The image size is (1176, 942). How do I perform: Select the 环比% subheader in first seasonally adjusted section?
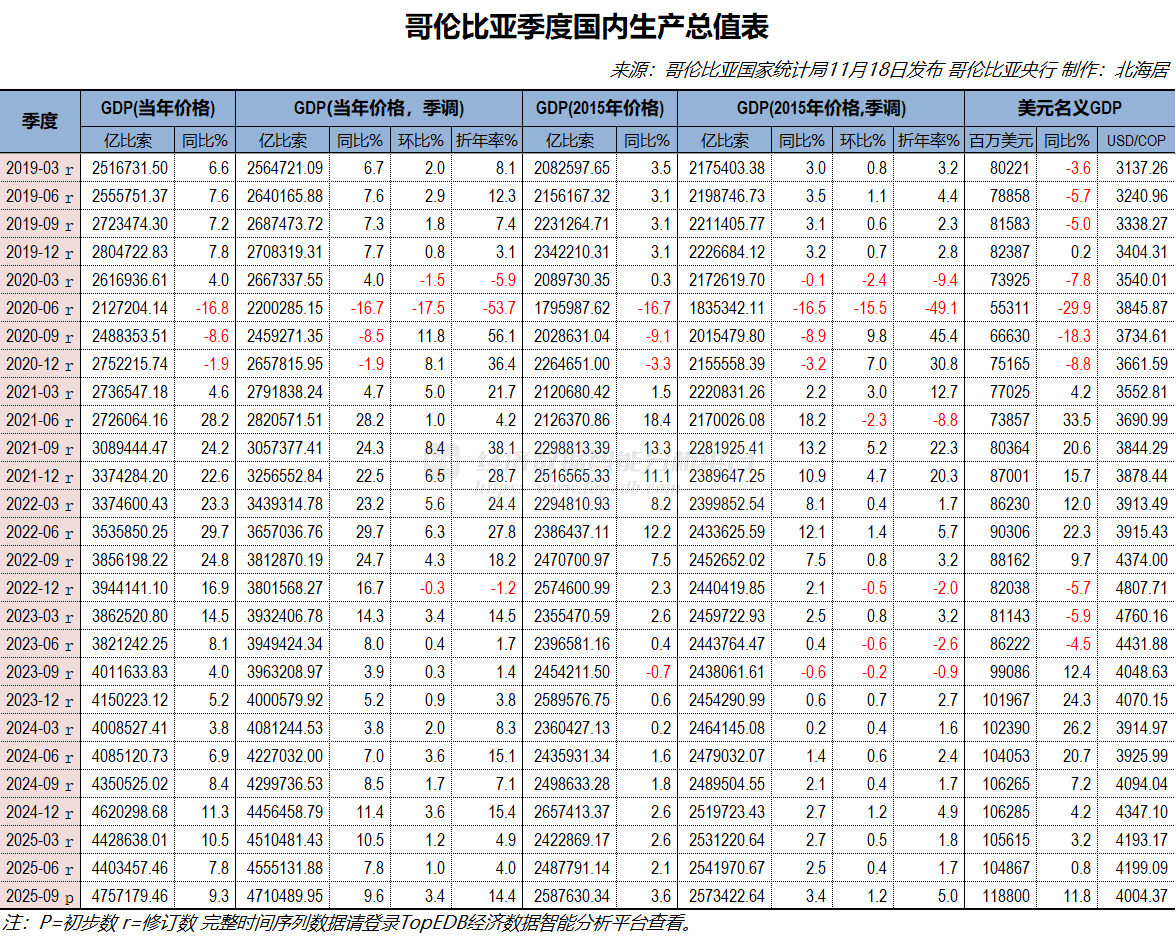(421, 140)
